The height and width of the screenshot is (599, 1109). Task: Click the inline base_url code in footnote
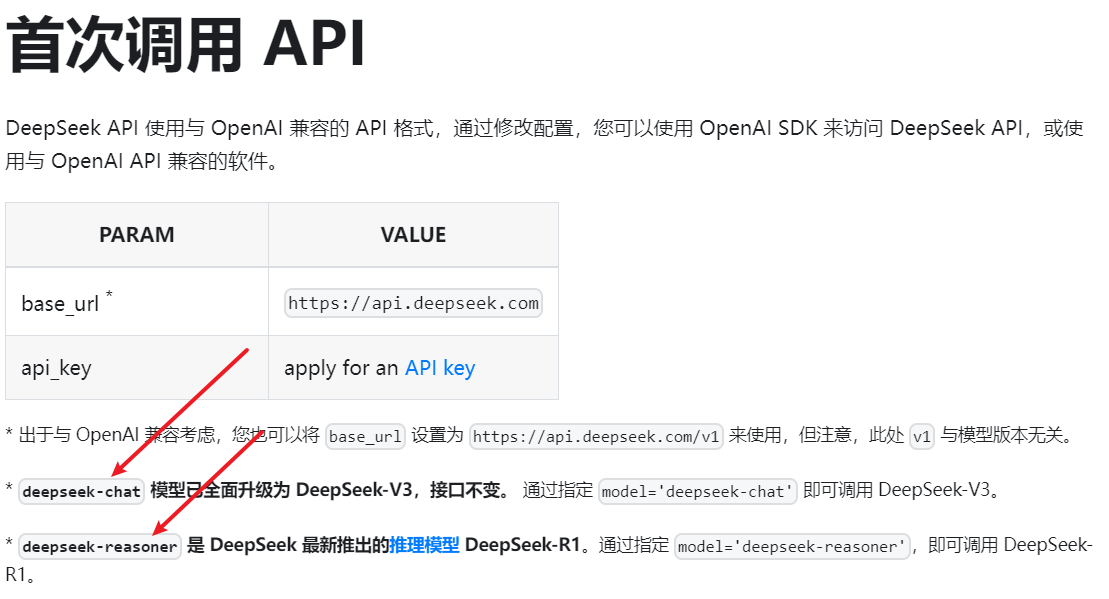tap(365, 436)
